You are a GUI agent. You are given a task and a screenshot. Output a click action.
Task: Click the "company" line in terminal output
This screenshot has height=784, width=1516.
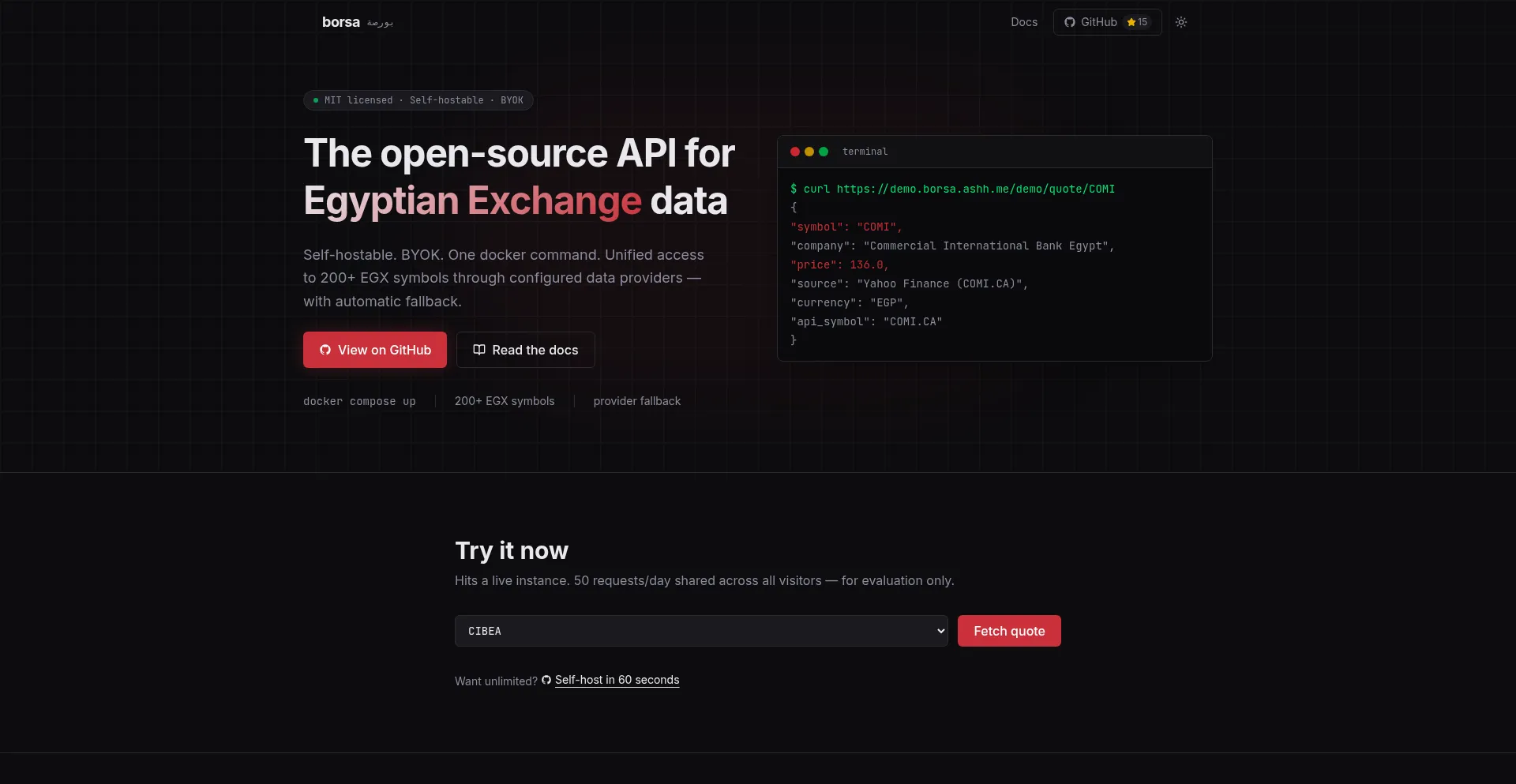(952, 246)
